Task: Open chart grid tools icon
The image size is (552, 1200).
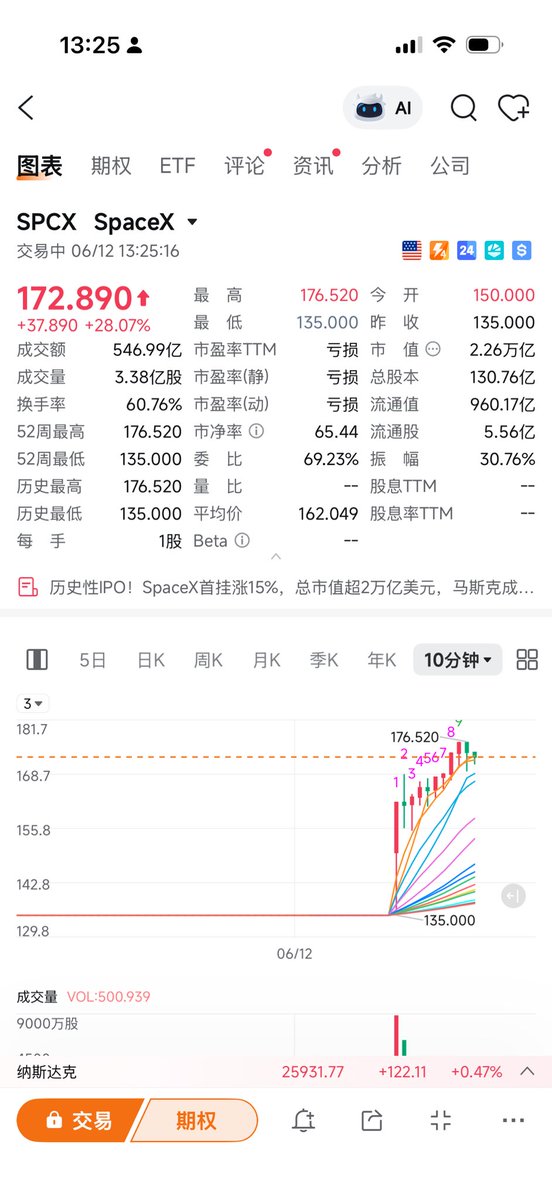Action: coord(527,660)
